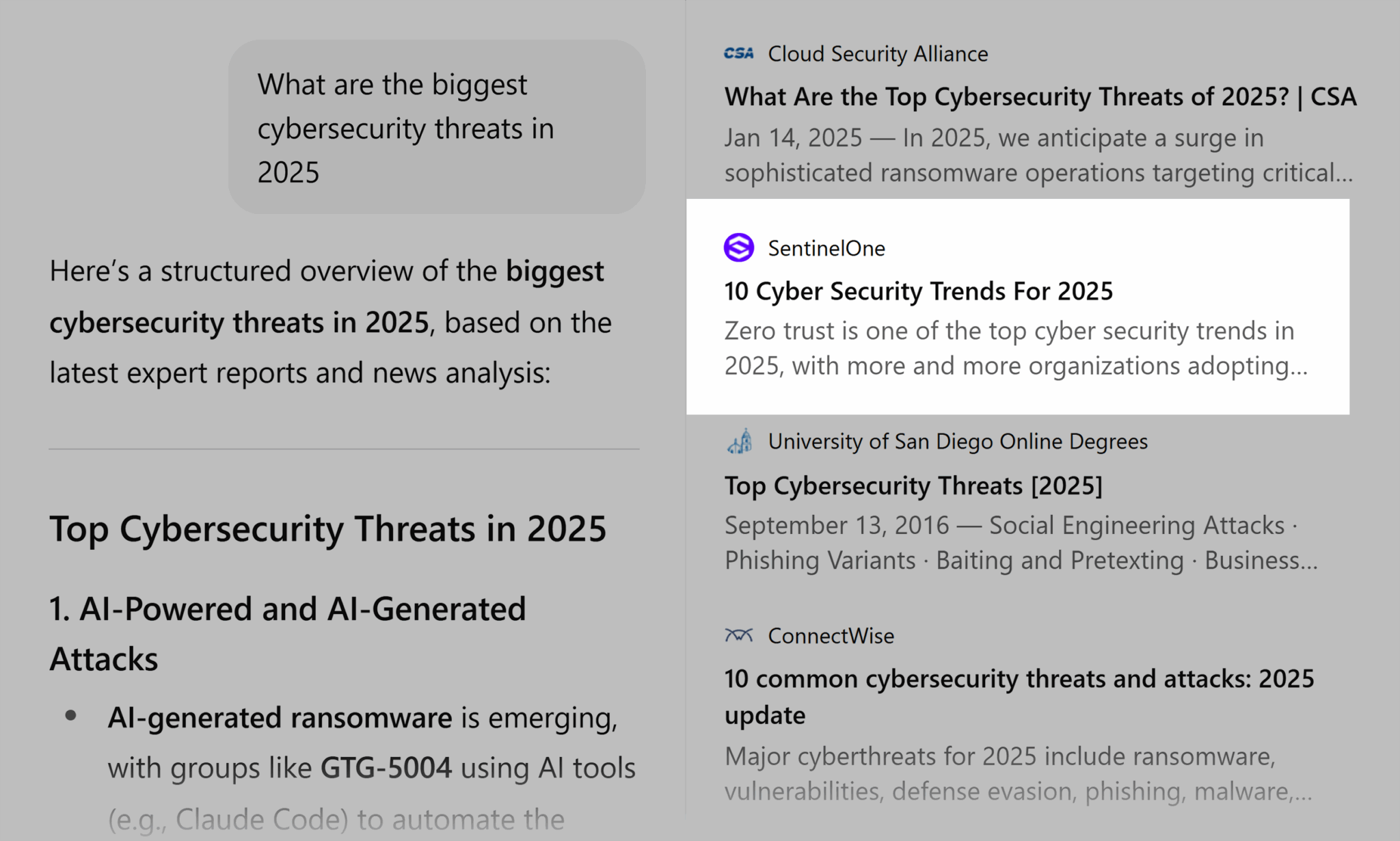Click the "Zero trust" snippet under SentinelOne

coord(1015,348)
